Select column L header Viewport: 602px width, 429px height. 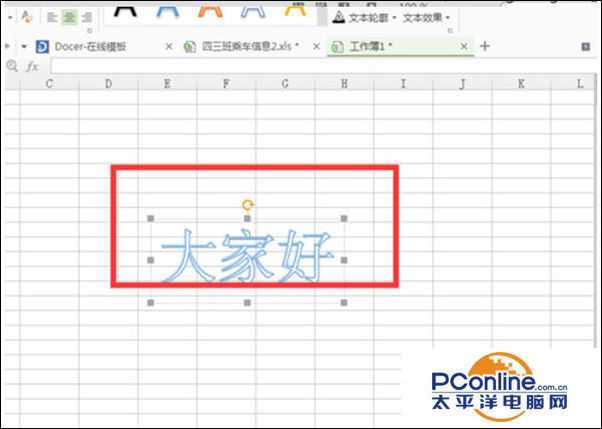coord(575,83)
